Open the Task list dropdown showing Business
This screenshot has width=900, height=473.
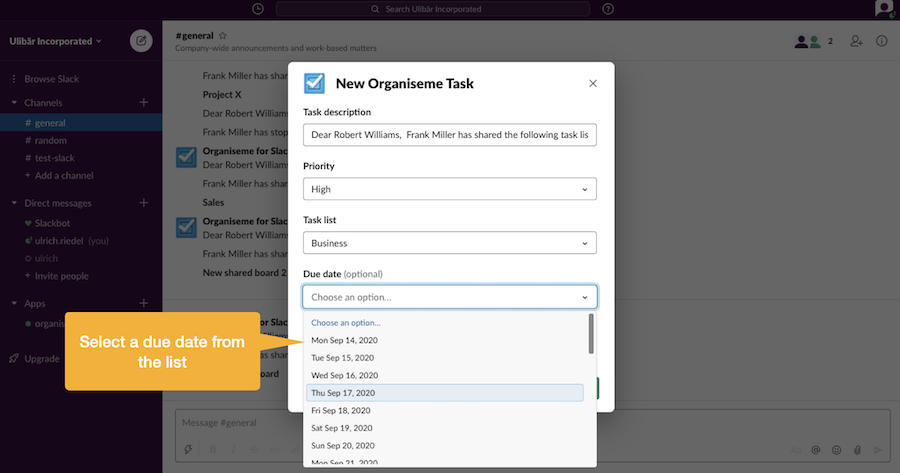[x=449, y=243]
